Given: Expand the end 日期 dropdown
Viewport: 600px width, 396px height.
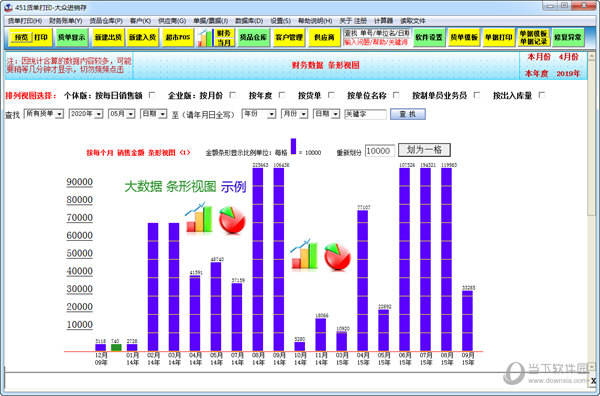Looking at the screenshot, I should 326,114.
